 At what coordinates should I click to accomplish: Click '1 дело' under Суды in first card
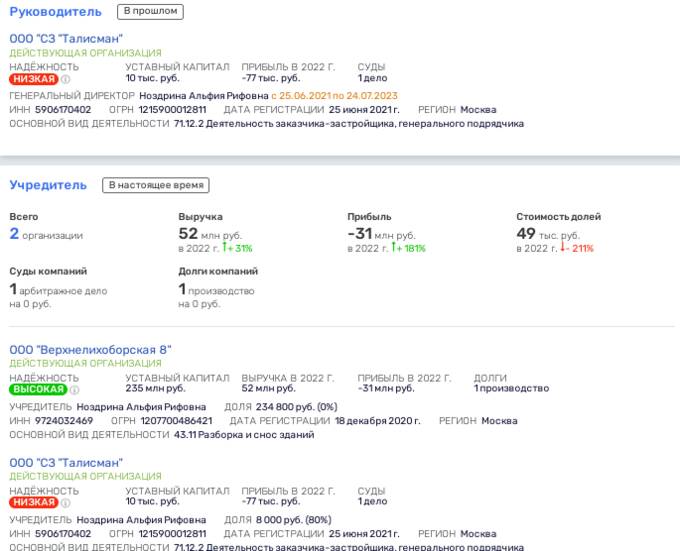(373, 78)
